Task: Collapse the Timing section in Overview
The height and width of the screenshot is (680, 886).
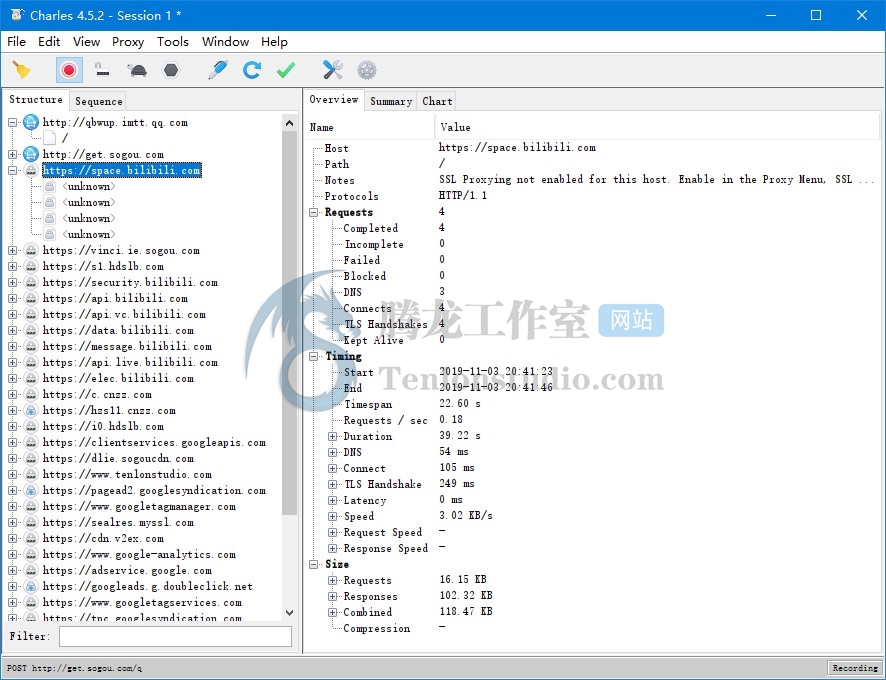Action: point(314,357)
